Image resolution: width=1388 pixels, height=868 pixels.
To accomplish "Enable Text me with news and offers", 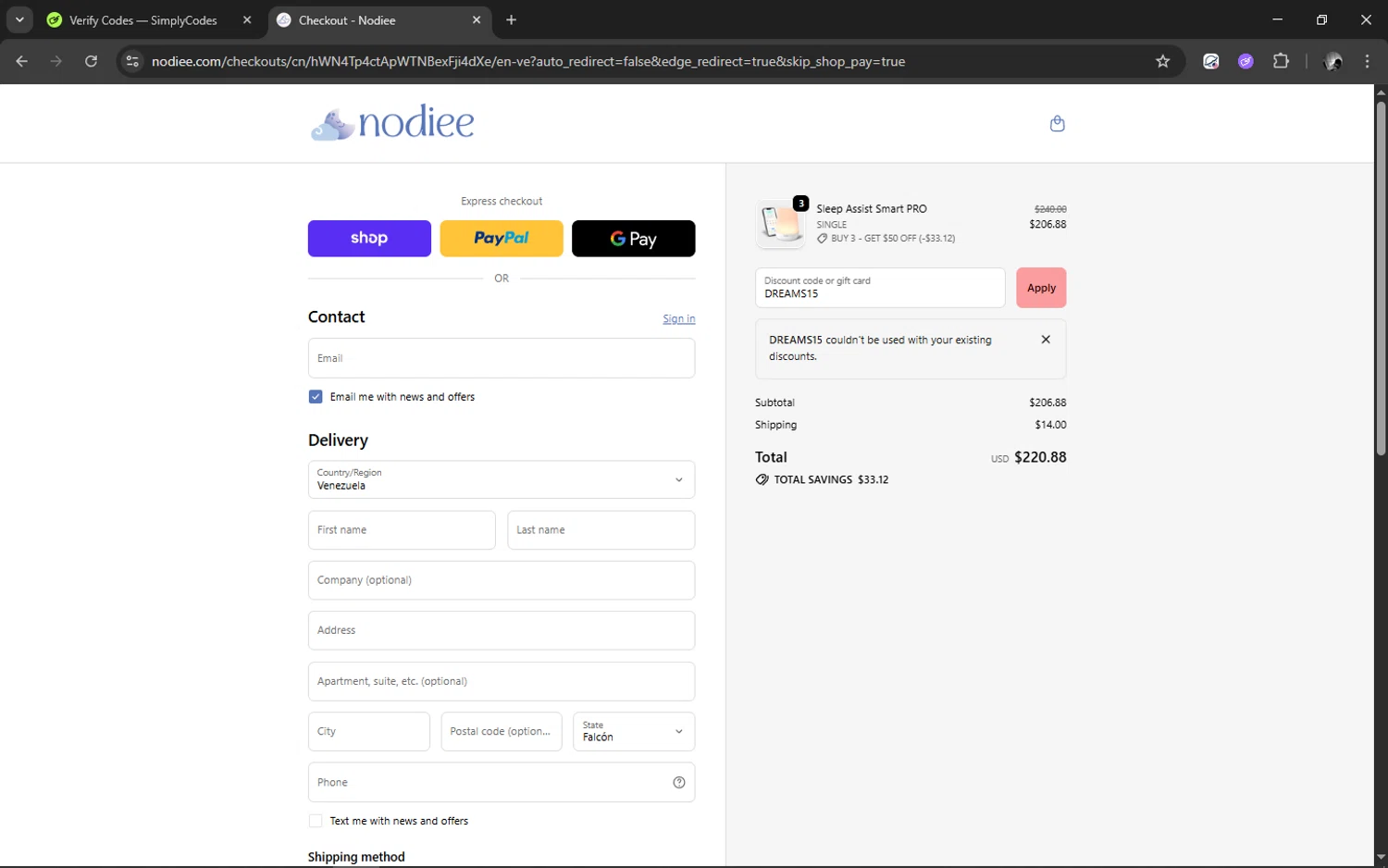I will pyautogui.click(x=316, y=821).
